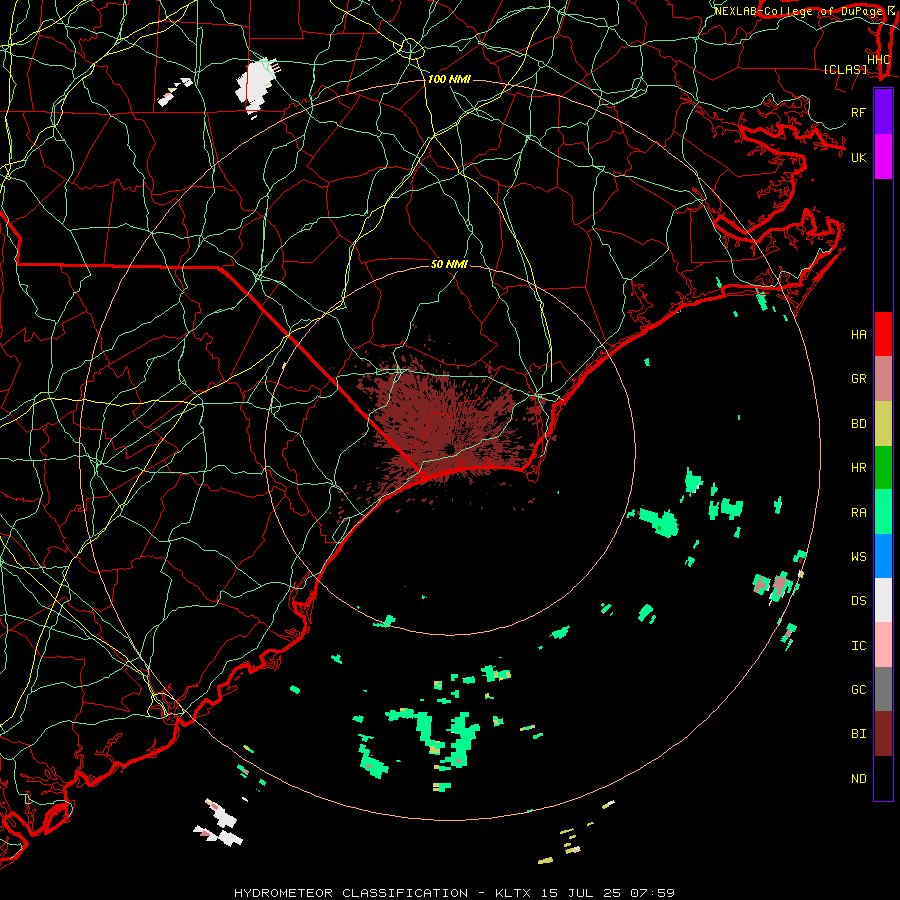
Task: Click the 'RF' legend label
Action: point(858,112)
